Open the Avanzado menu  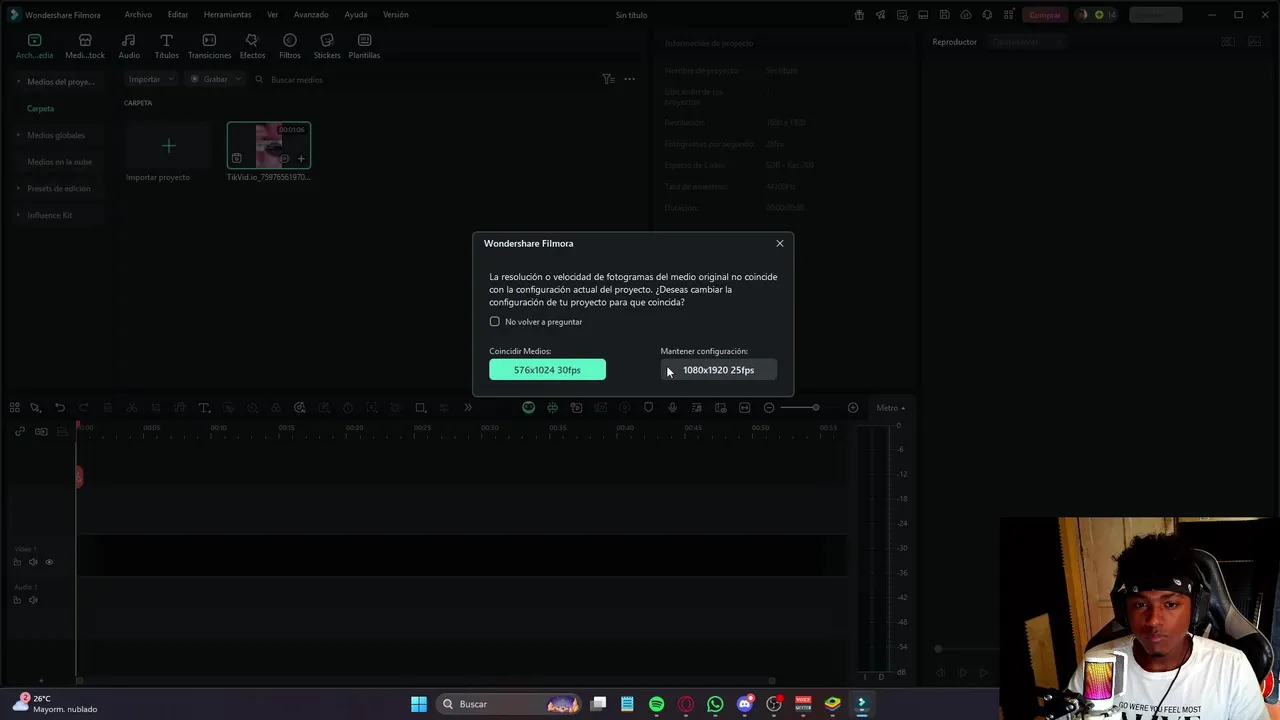click(x=311, y=15)
